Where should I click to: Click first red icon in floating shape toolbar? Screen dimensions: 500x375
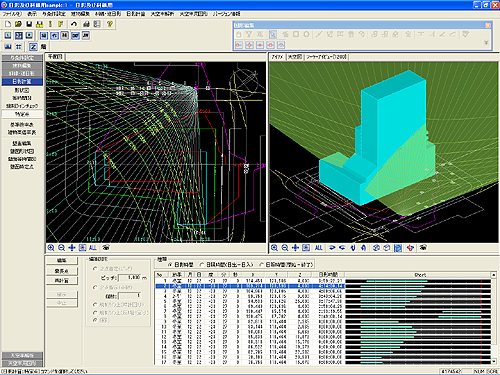239,45
